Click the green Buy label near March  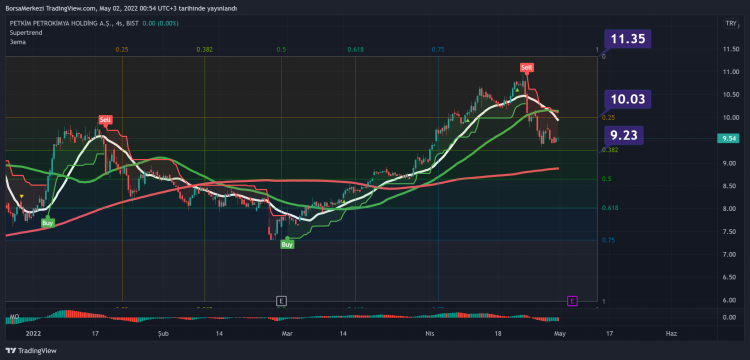(x=287, y=244)
